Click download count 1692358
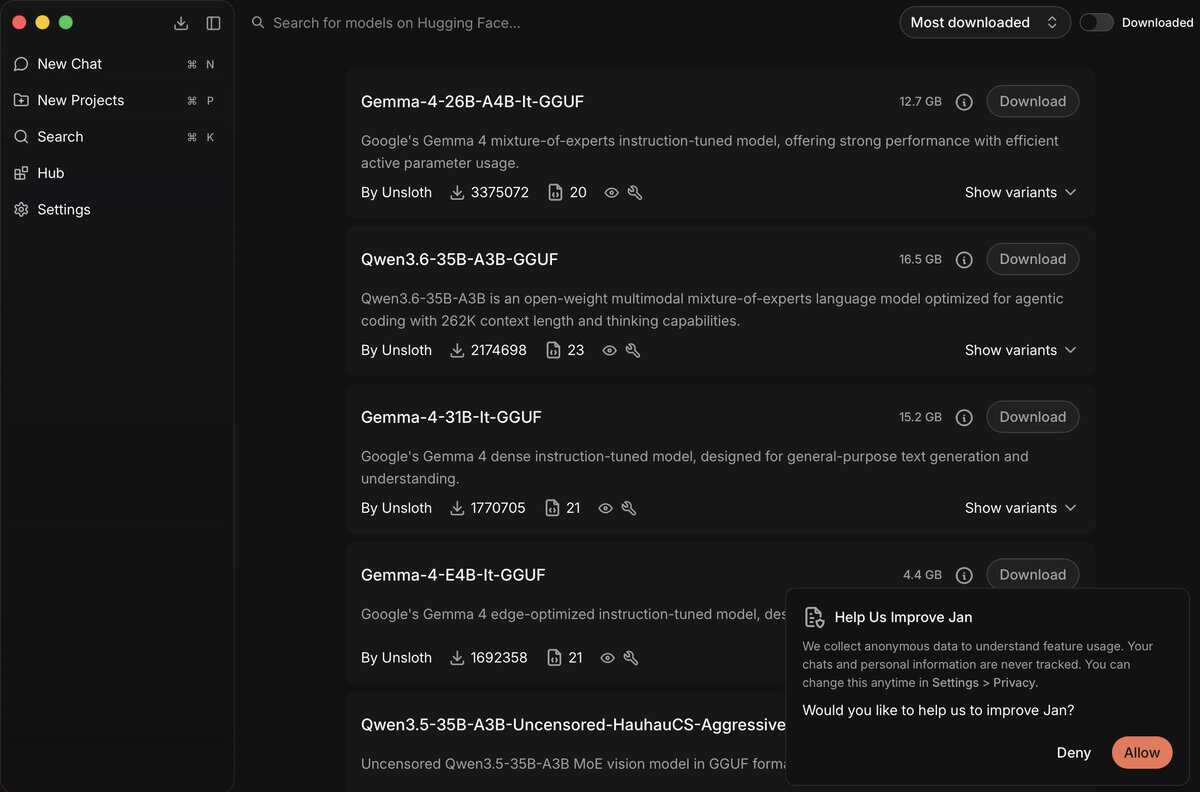Viewport: 1200px width, 792px height. [499, 658]
